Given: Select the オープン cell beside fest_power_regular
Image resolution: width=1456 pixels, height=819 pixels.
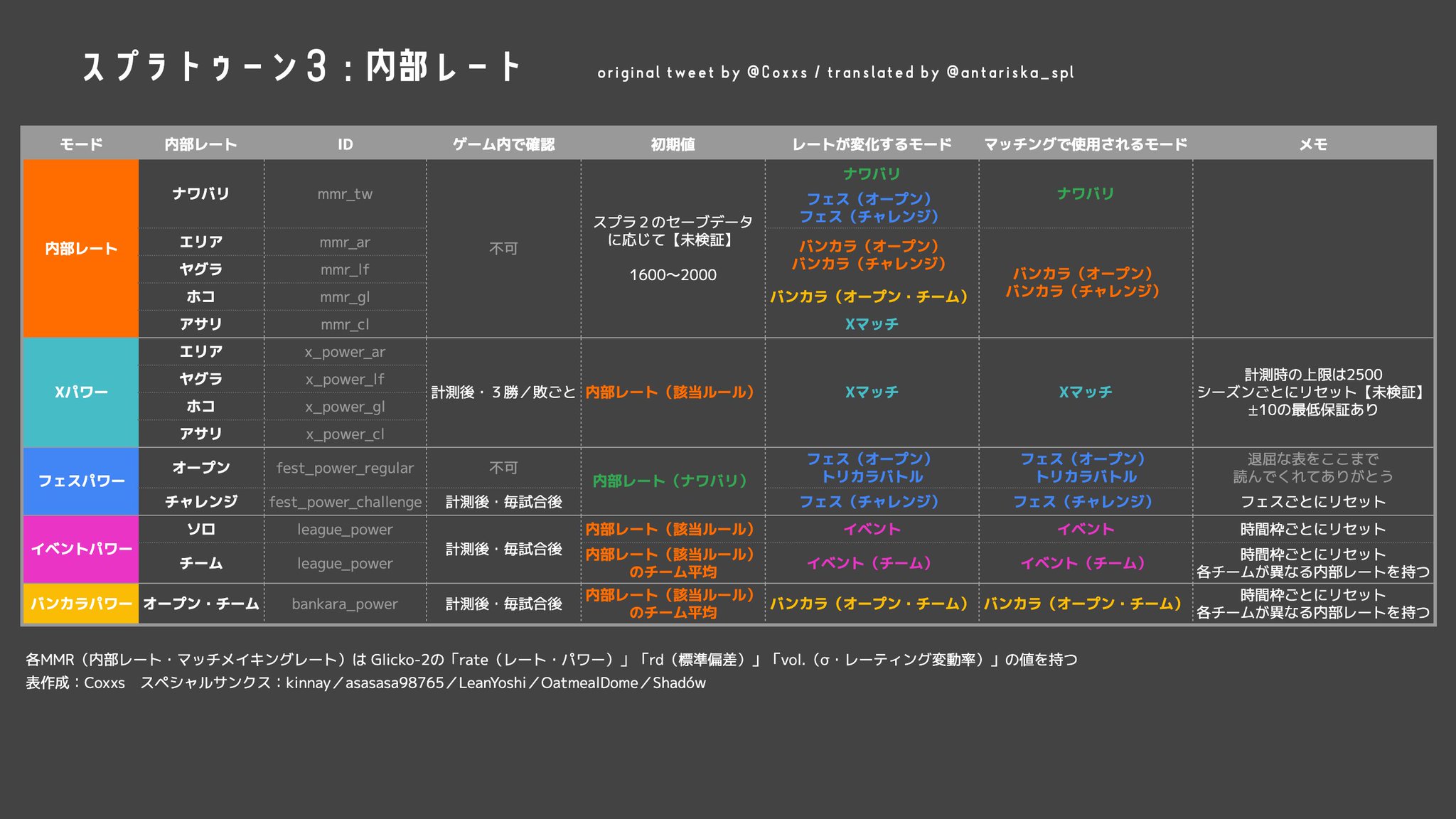Looking at the screenshot, I should (x=201, y=468).
